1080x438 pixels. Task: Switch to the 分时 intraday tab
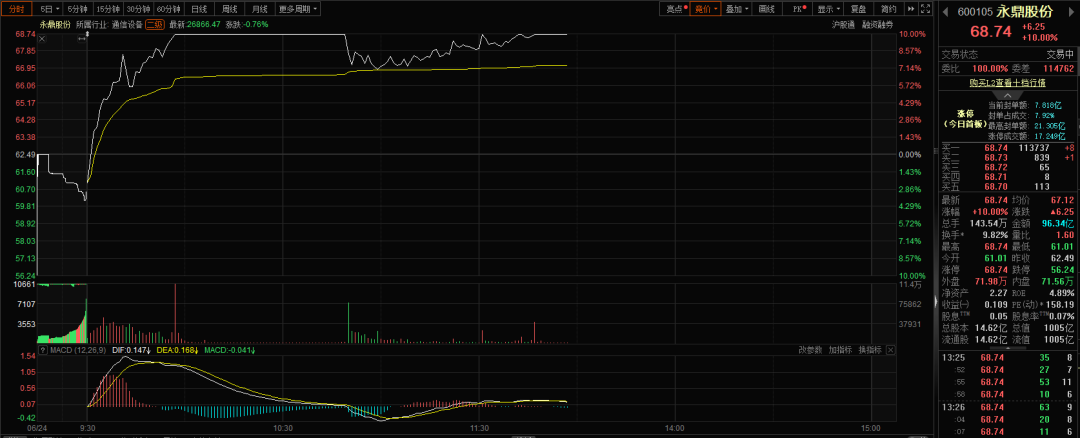pyautogui.click(x=17, y=9)
